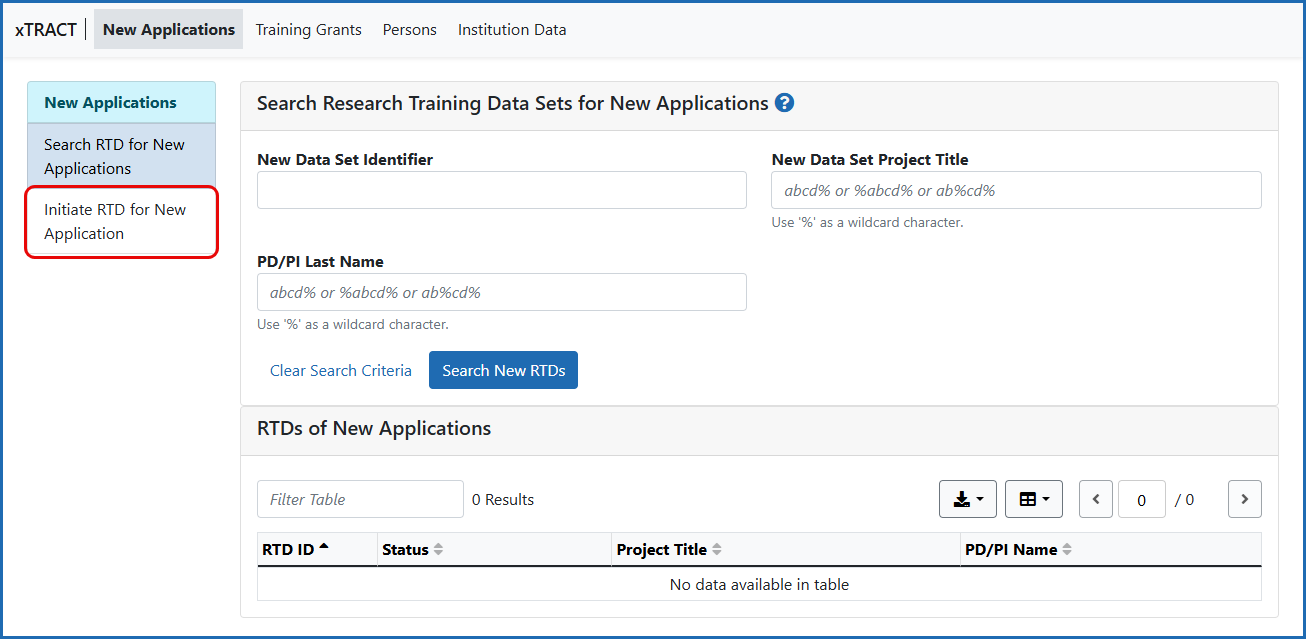Image resolution: width=1306 pixels, height=639 pixels.
Task: Click the Search New RTDs button
Action: 503,370
